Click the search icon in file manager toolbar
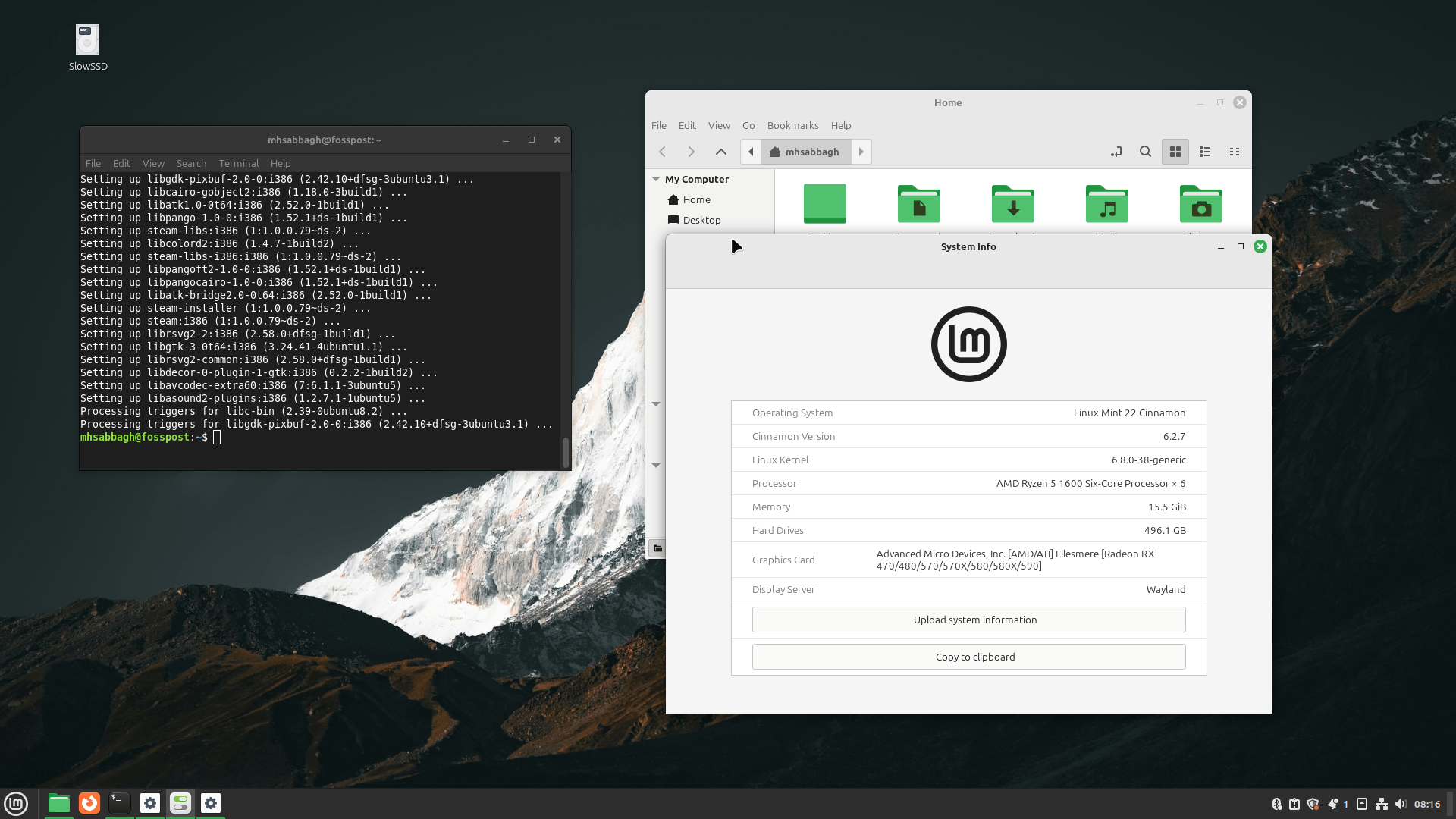Image resolution: width=1456 pixels, height=819 pixels. tap(1145, 152)
